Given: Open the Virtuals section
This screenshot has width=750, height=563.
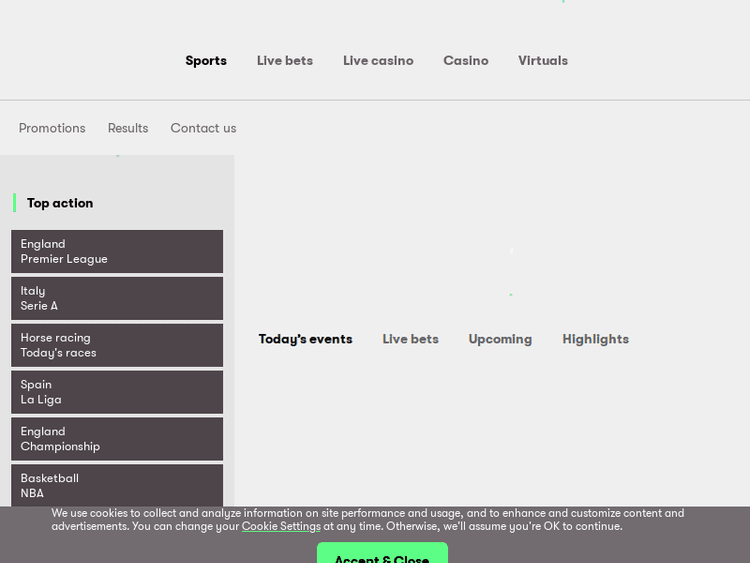Looking at the screenshot, I should [543, 61].
